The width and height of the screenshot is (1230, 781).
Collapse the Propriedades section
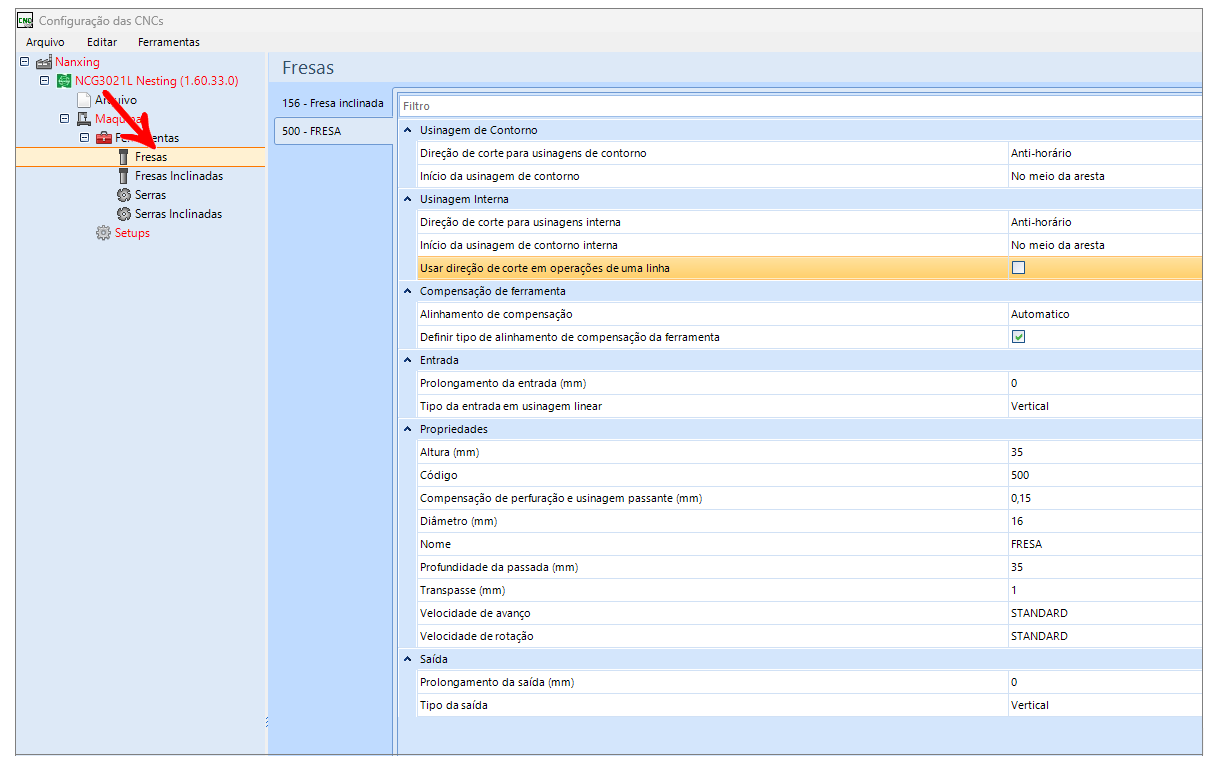[x=407, y=429]
